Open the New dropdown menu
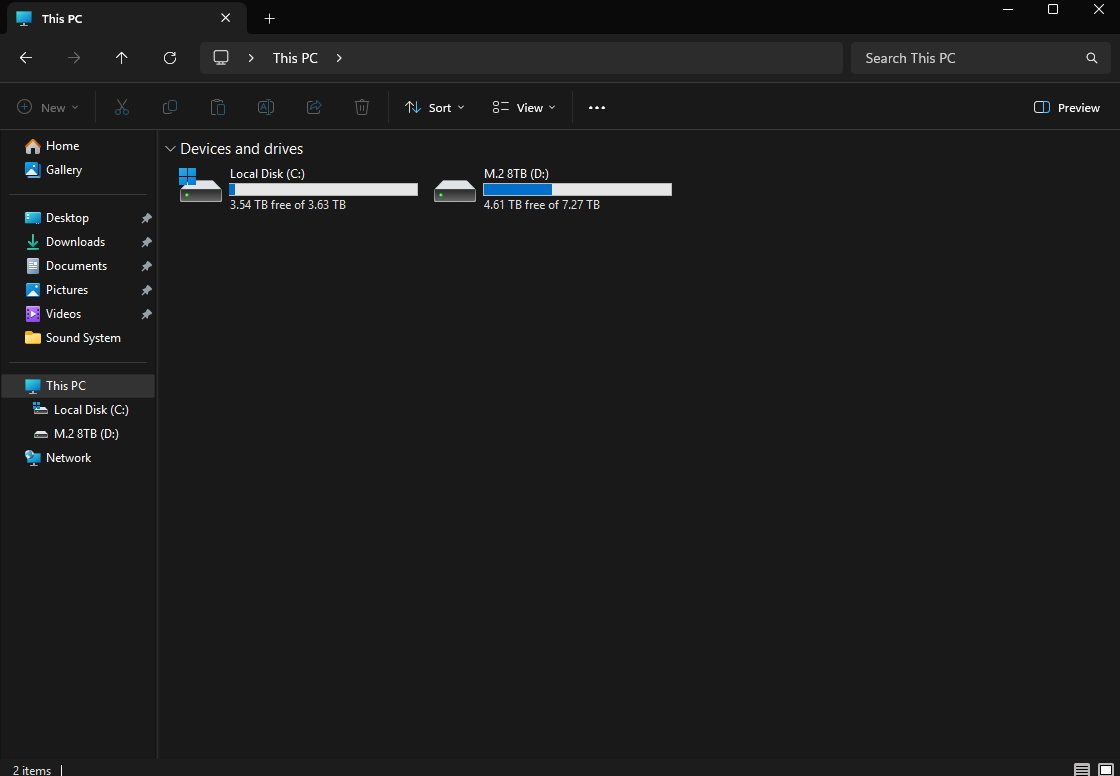This screenshot has width=1120, height=776. coord(48,107)
